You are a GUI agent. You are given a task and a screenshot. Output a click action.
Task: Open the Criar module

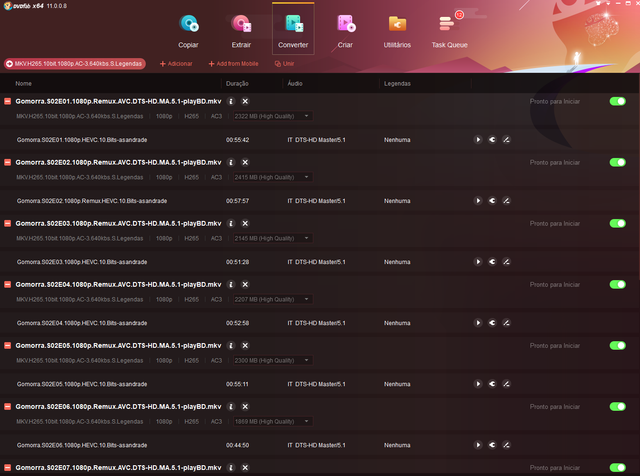(345, 31)
